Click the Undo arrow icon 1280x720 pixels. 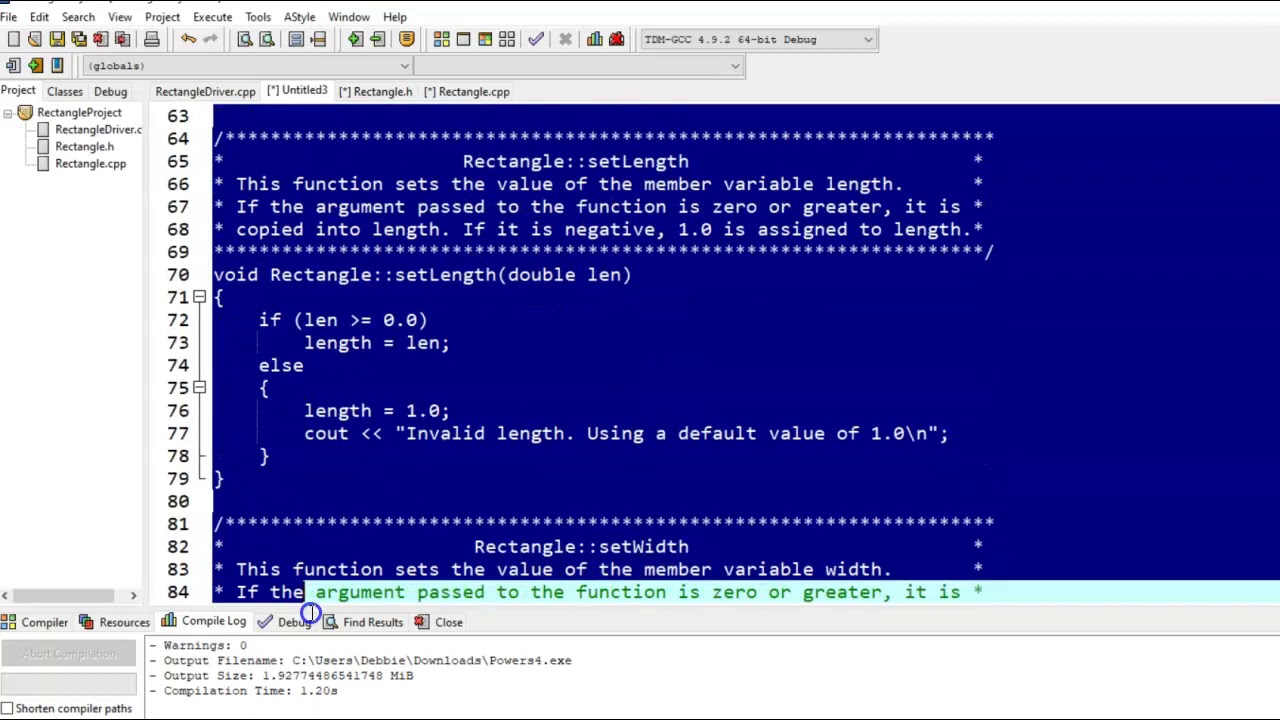click(x=188, y=39)
